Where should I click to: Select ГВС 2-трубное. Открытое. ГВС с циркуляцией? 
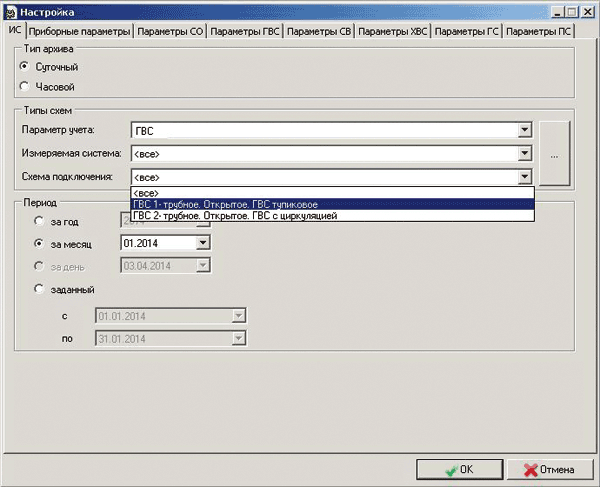(x=333, y=215)
